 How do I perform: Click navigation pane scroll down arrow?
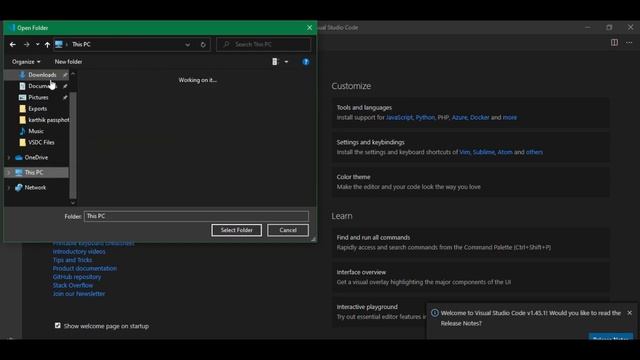click(x=73, y=202)
